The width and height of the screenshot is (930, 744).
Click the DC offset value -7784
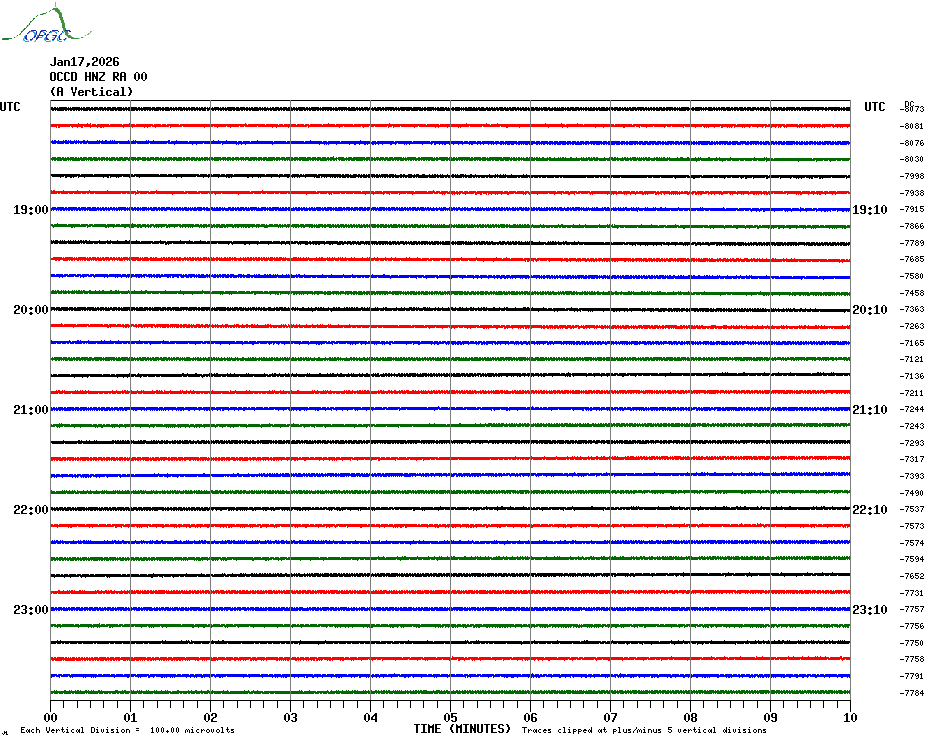tap(913, 693)
